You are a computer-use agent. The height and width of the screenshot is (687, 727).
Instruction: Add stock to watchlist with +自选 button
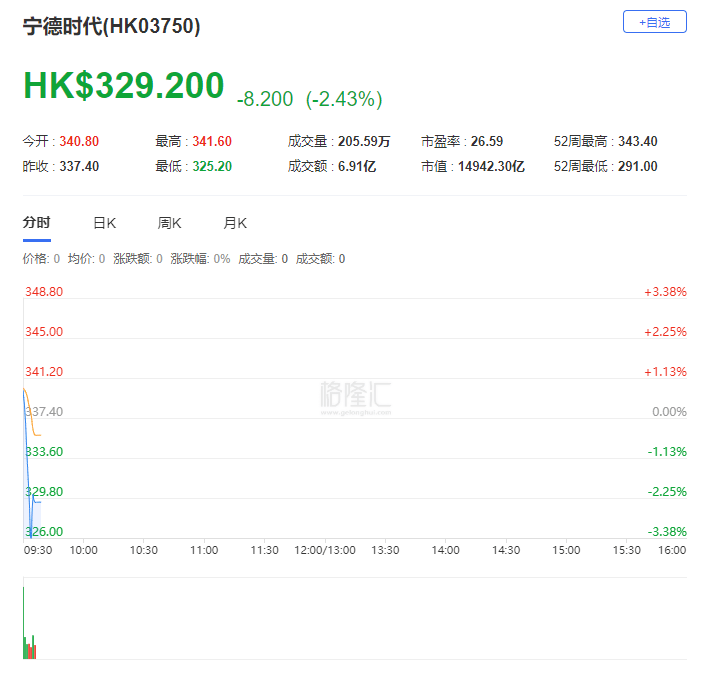click(654, 22)
